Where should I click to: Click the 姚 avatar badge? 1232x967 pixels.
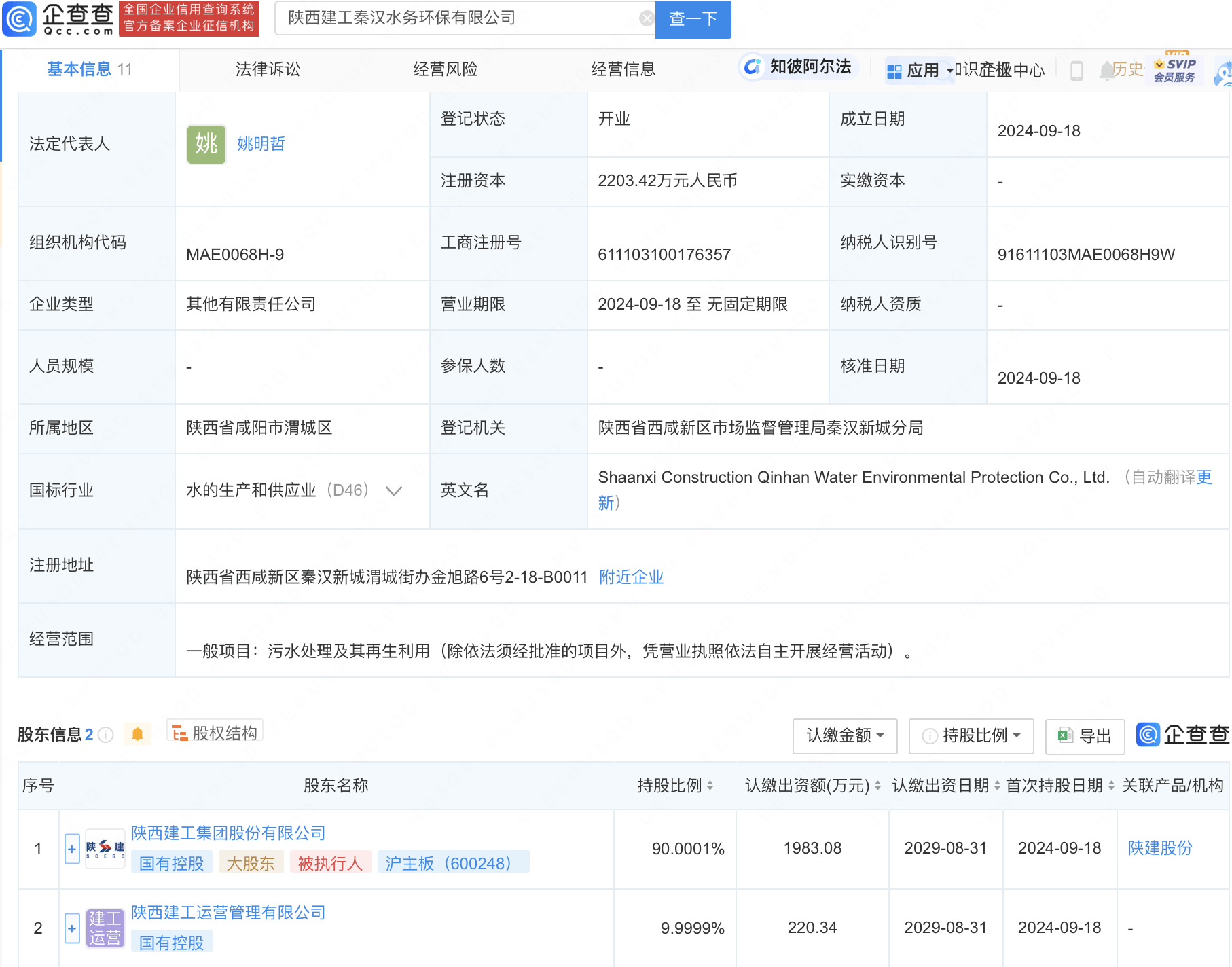click(x=206, y=144)
